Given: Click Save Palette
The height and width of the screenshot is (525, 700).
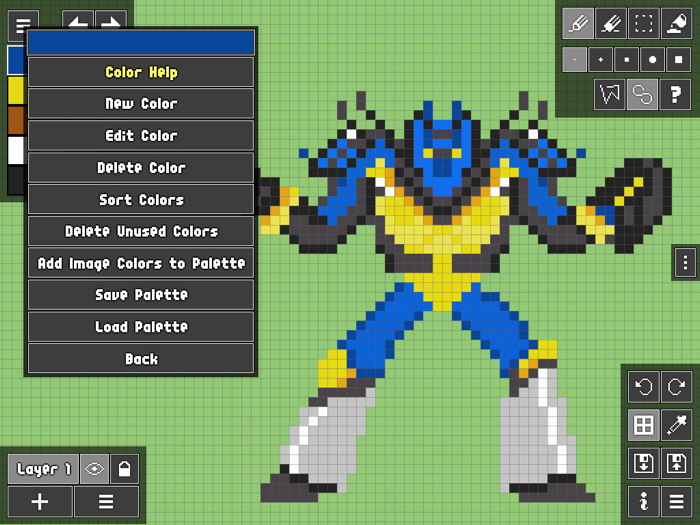Looking at the screenshot, I should click(141, 295).
